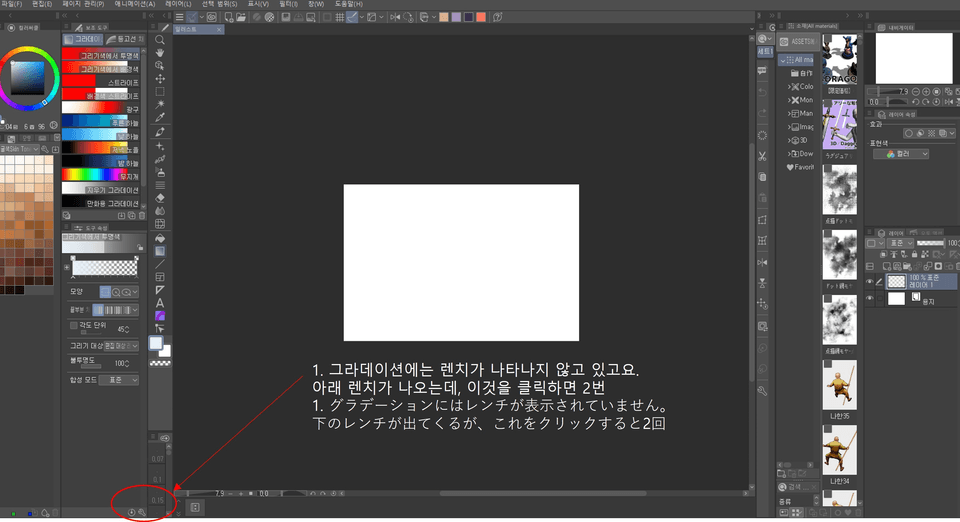960x522 pixels.
Task: Open 합성 모드 dropdown
Action: pyautogui.click(x=119, y=380)
